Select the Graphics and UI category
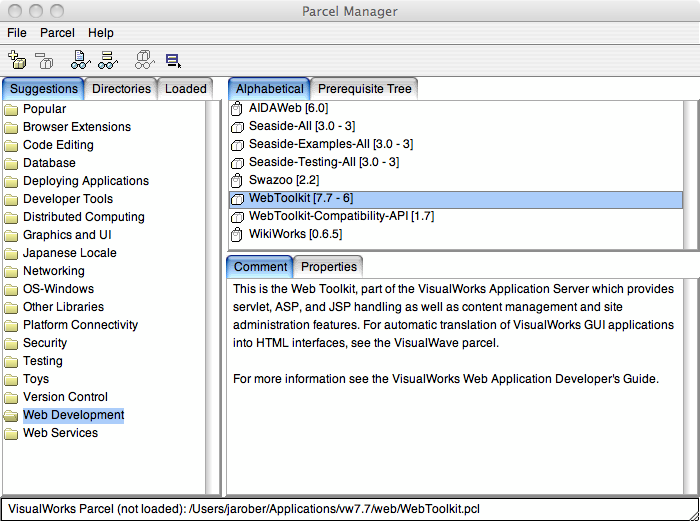This screenshot has height=522, width=700. [67, 235]
